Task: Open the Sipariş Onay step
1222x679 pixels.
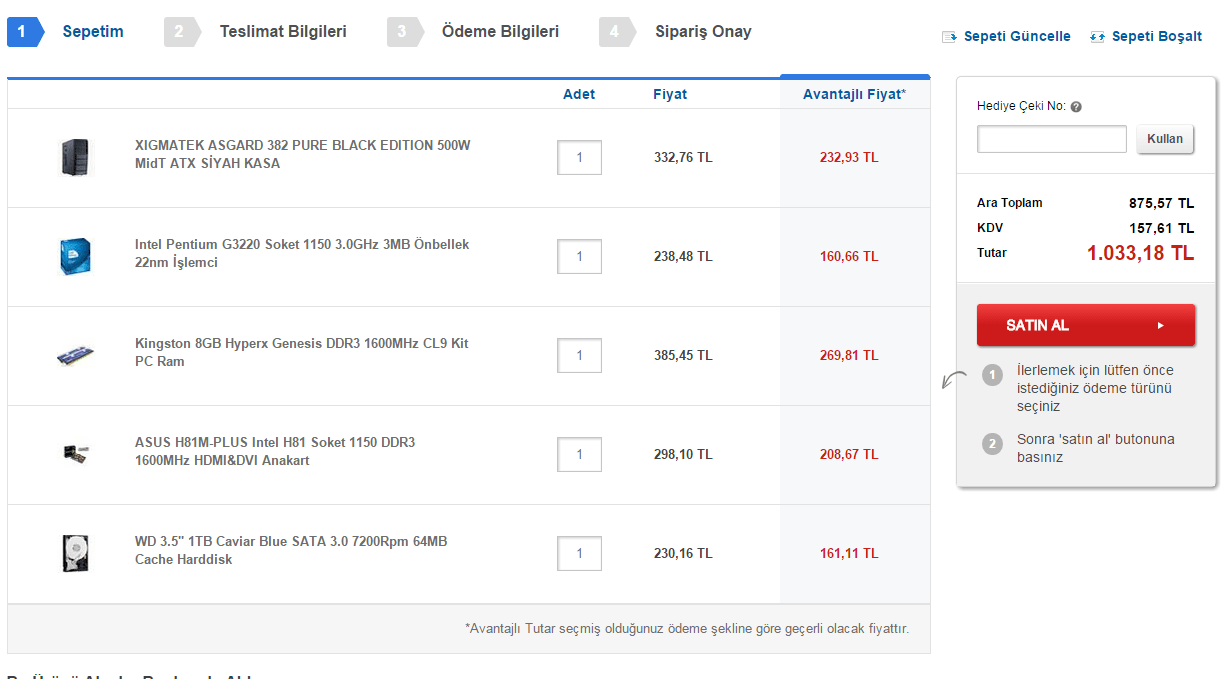Action: 703,32
